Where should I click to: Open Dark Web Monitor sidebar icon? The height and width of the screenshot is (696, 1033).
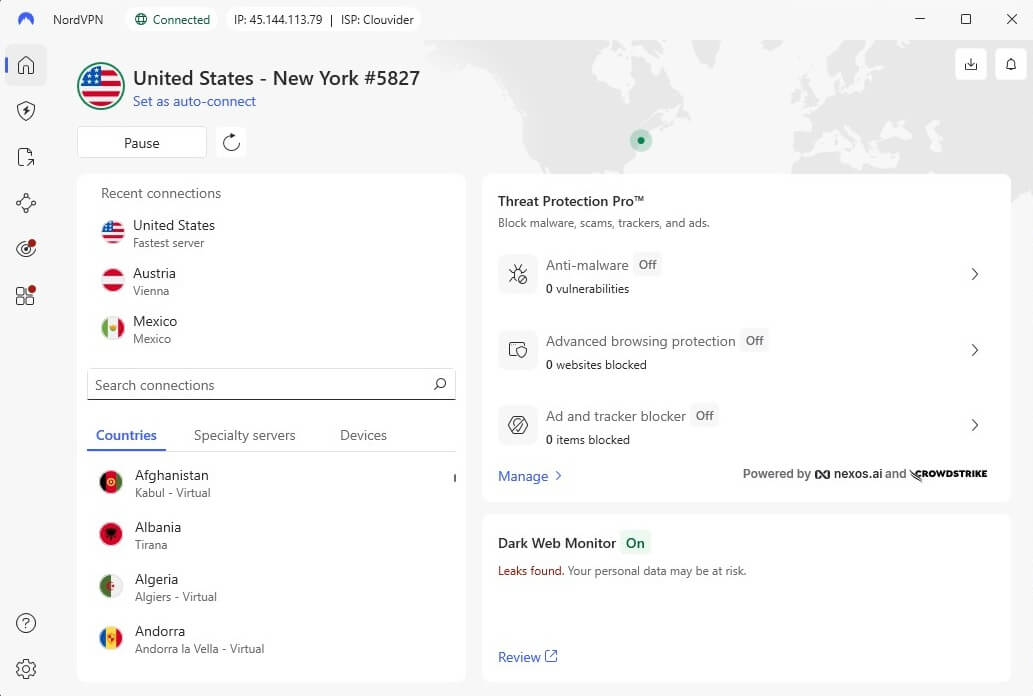(25, 248)
